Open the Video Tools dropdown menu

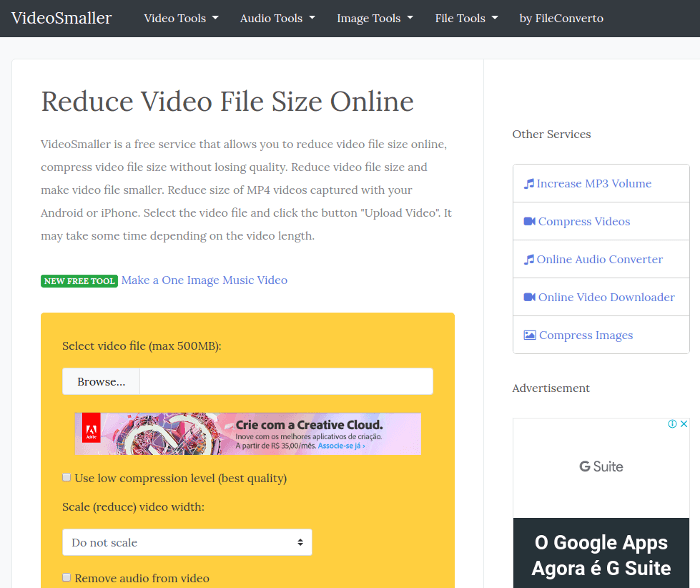point(181,18)
